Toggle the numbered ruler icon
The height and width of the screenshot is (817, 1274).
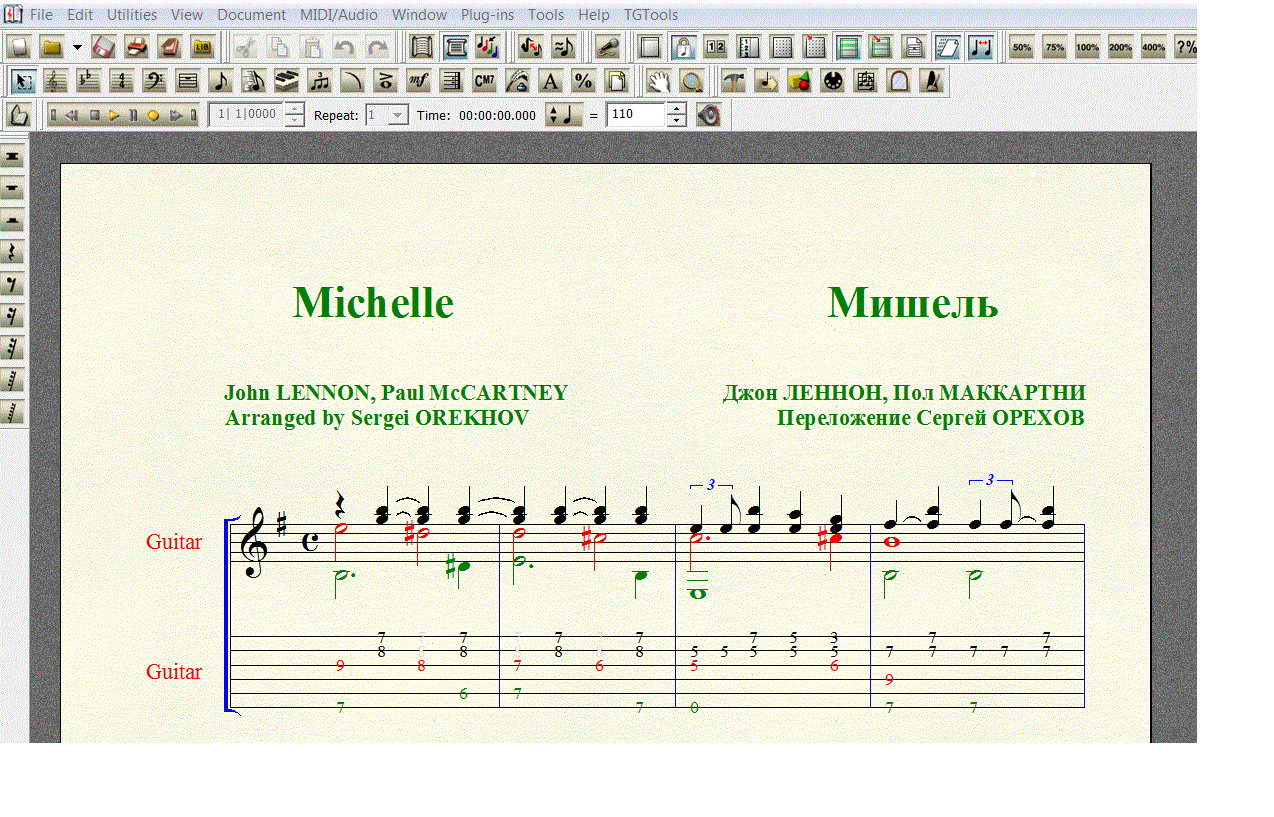coord(748,47)
